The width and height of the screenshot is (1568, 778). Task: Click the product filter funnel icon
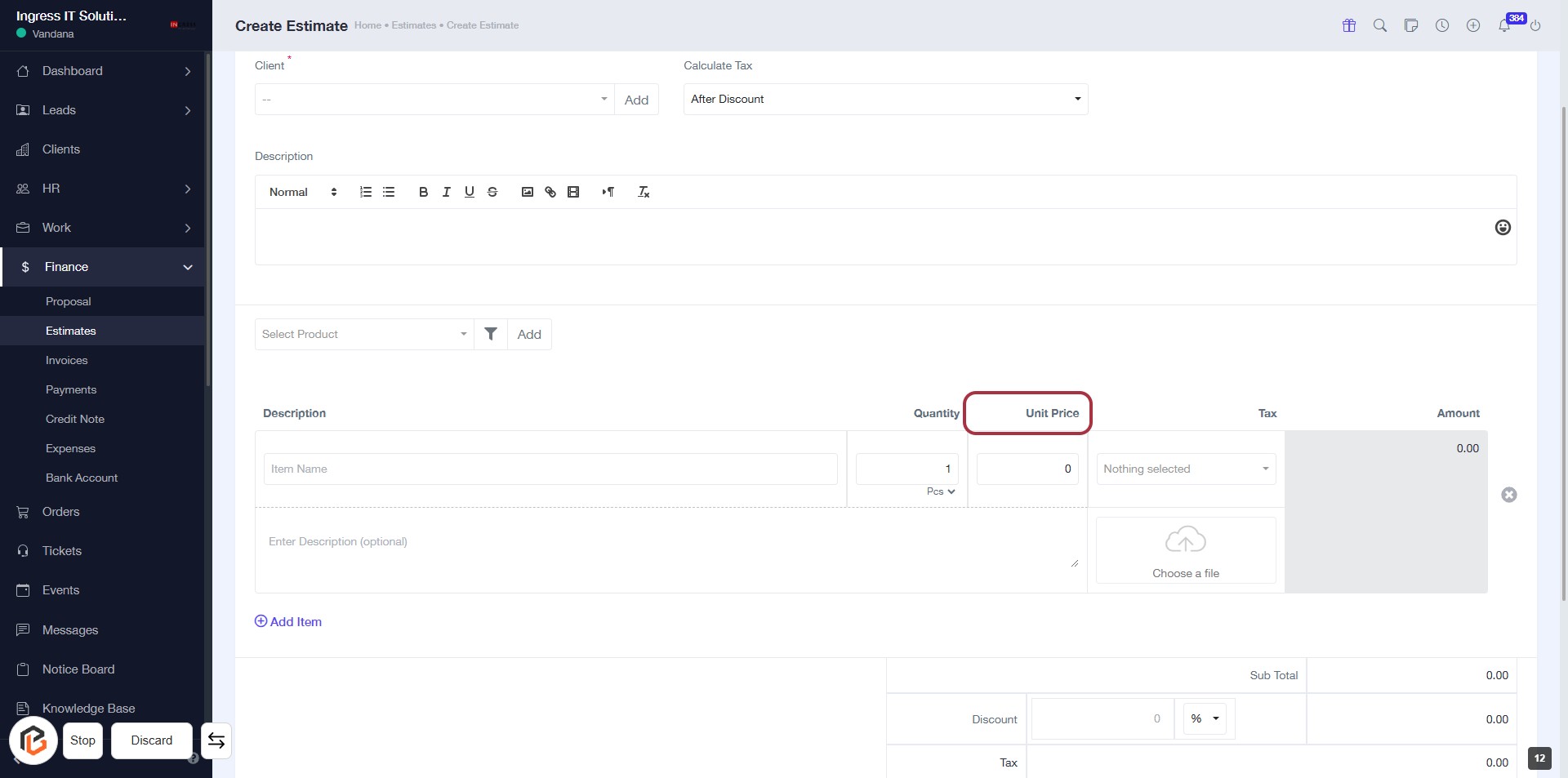tap(491, 334)
